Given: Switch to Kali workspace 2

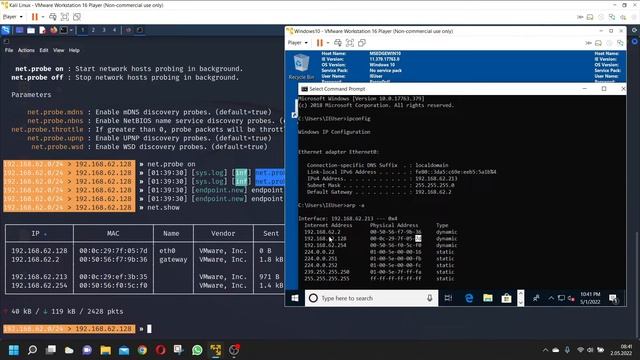Looking at the screenshot, I should point(93,30).
